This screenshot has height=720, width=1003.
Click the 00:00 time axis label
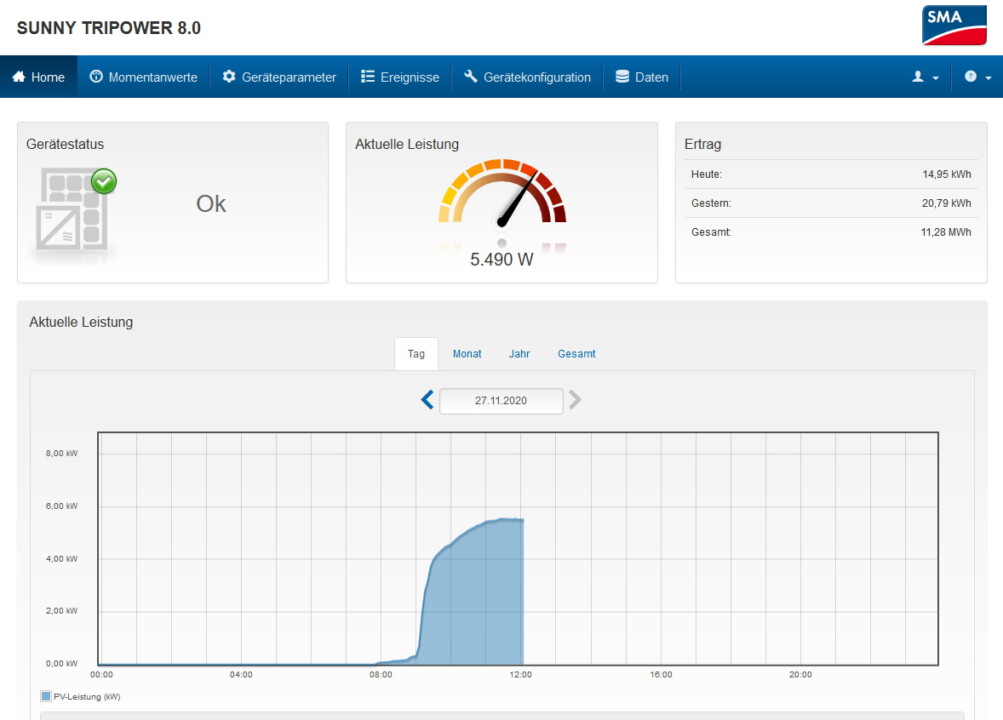click(x=101, y=675)
